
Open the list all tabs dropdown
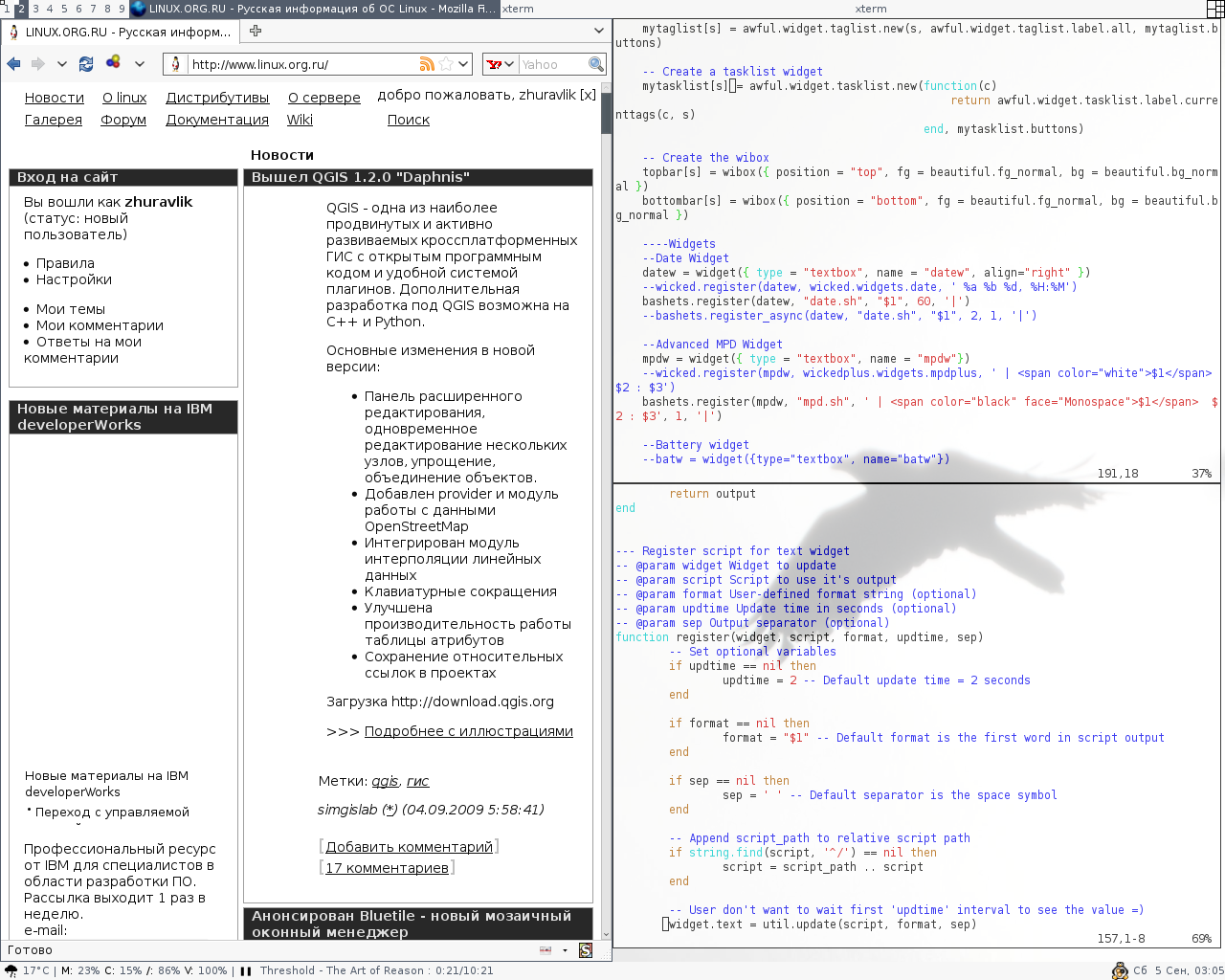click(599, 31)
